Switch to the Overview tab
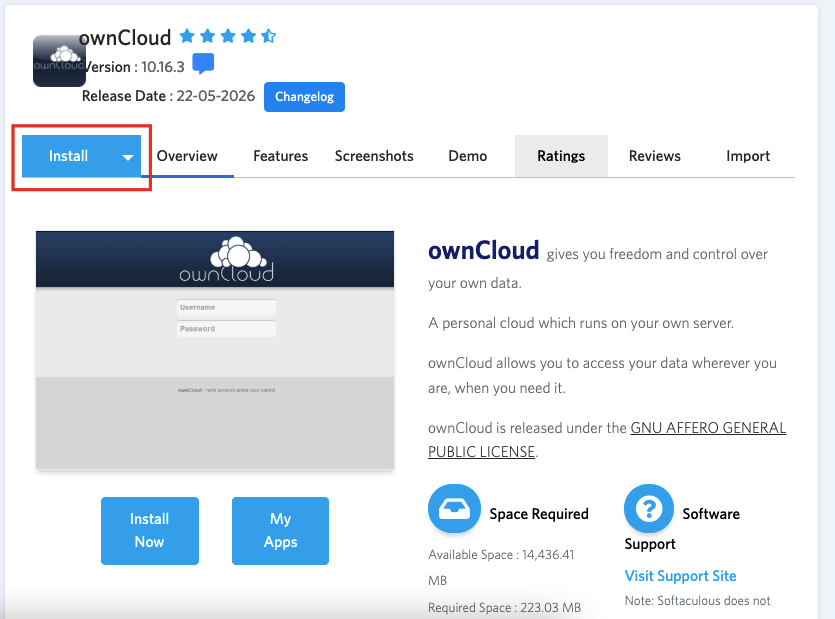 pyautogui.click(x=187, y=156)
